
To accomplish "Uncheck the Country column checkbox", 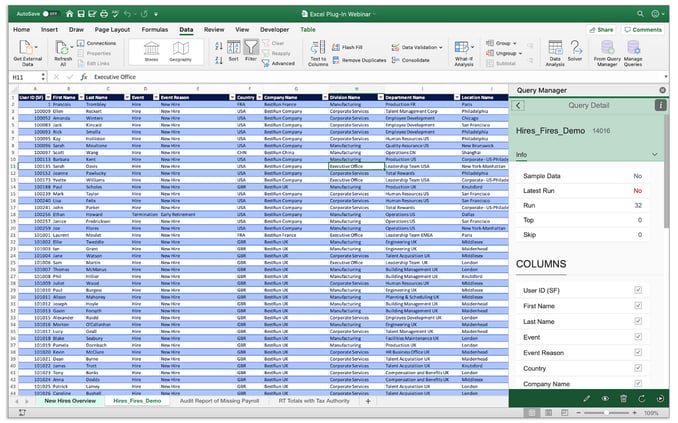I will (x=638, y=368).
